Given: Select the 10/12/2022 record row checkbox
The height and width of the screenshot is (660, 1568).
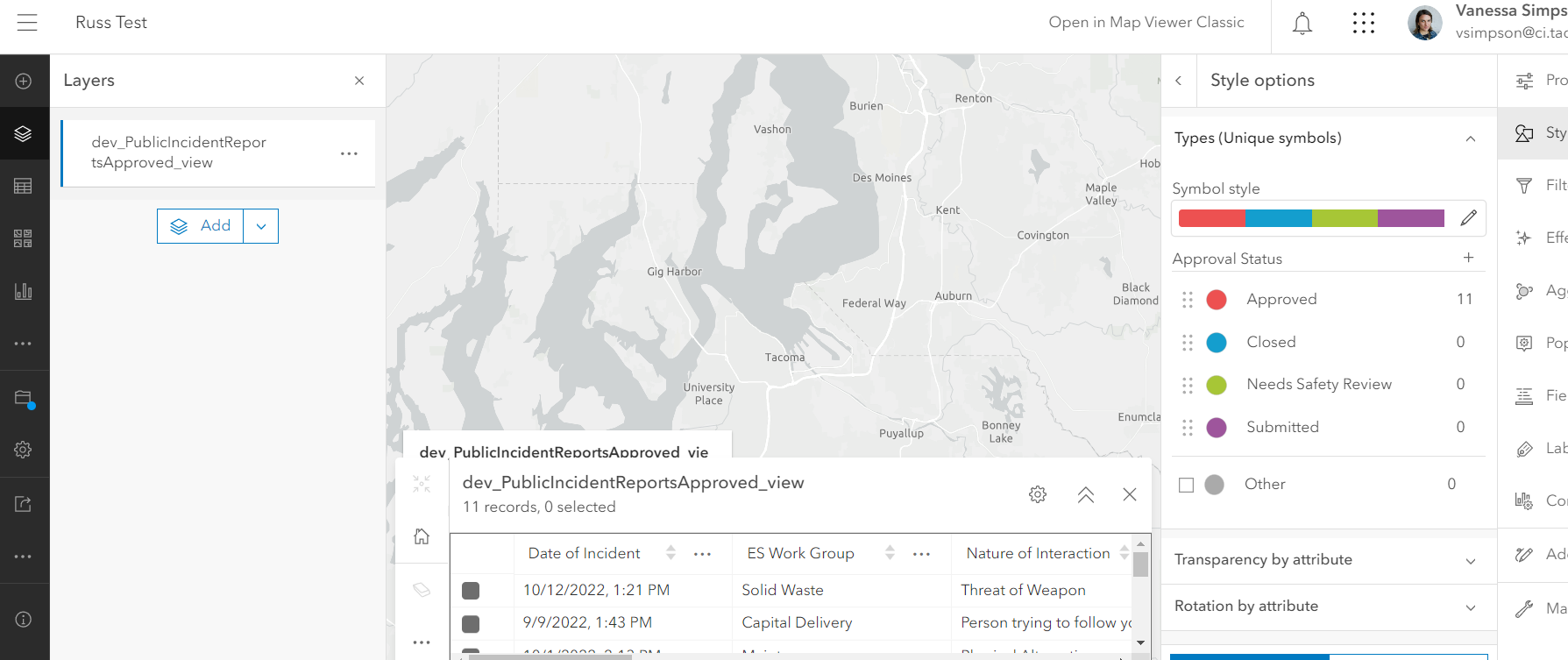Looking at the screenshot, I should [x=471, y=591].
